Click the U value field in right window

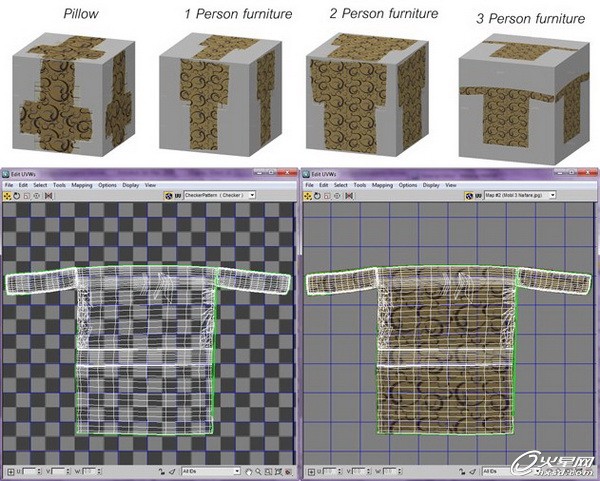(x=330, y=471)
